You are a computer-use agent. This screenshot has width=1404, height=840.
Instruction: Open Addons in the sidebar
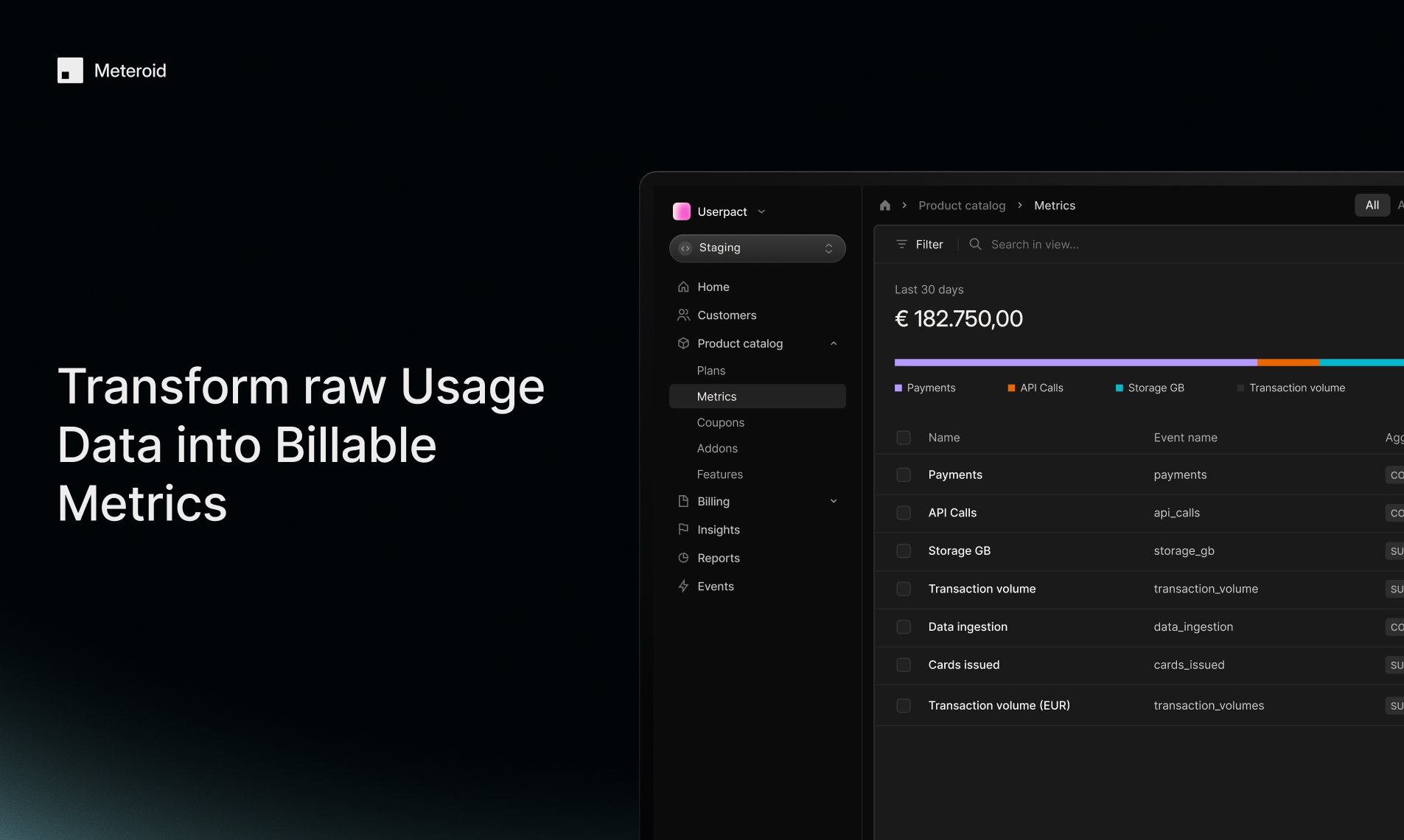(x=717, y=448)
